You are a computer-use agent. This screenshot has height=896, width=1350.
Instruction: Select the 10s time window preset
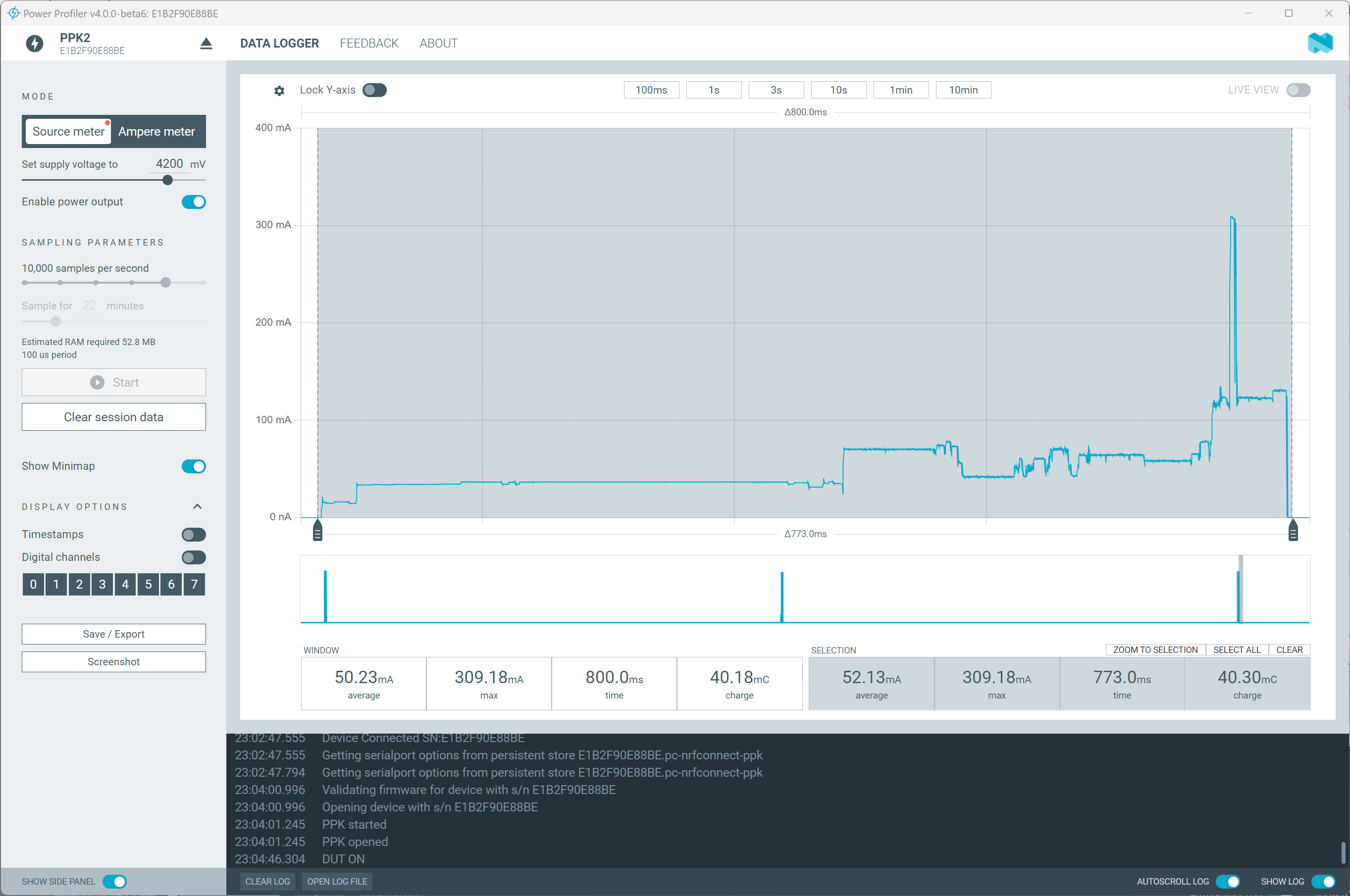click(x=838, y=90)
